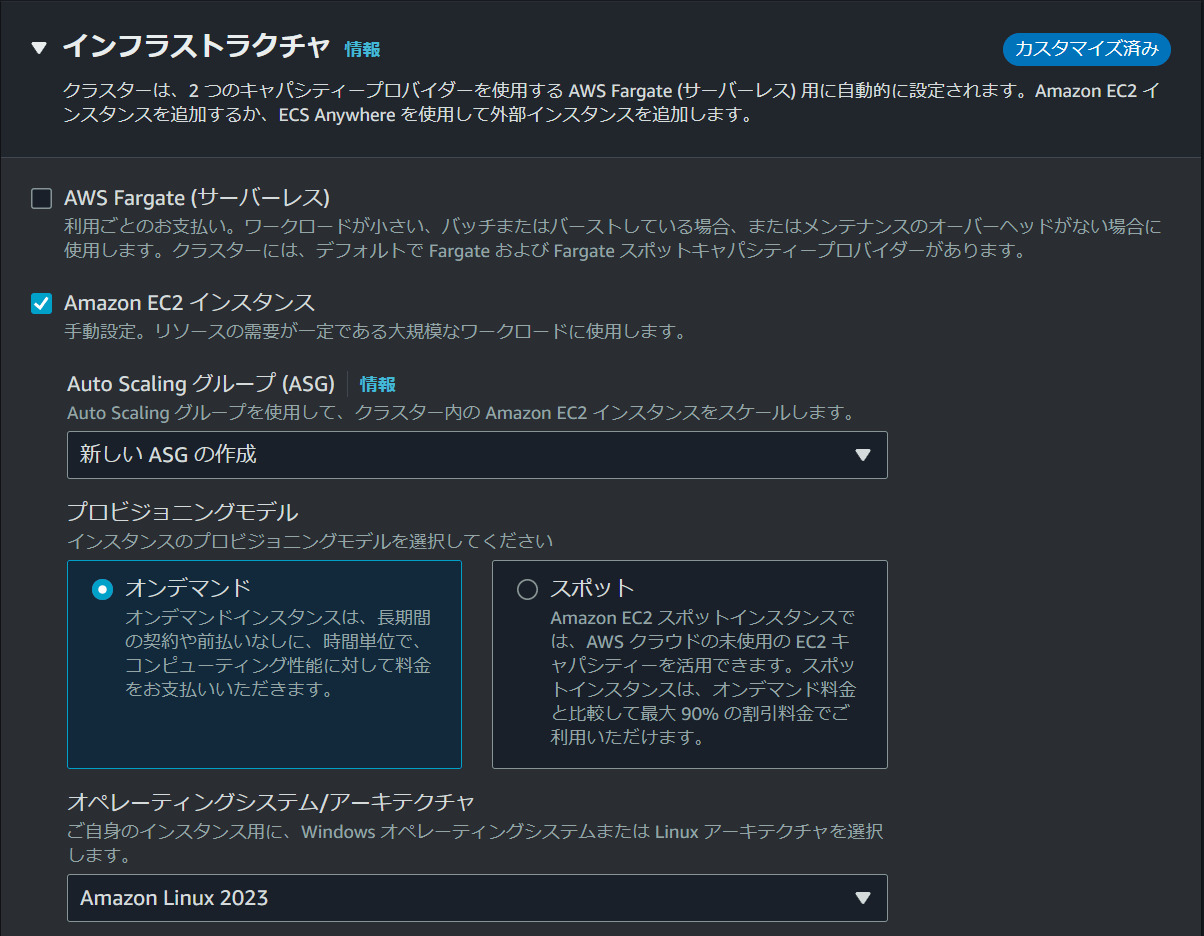Click Auto Scaling グループ (ASG) label
This screenshot has width=1204, height=936.
pos(201,384)
